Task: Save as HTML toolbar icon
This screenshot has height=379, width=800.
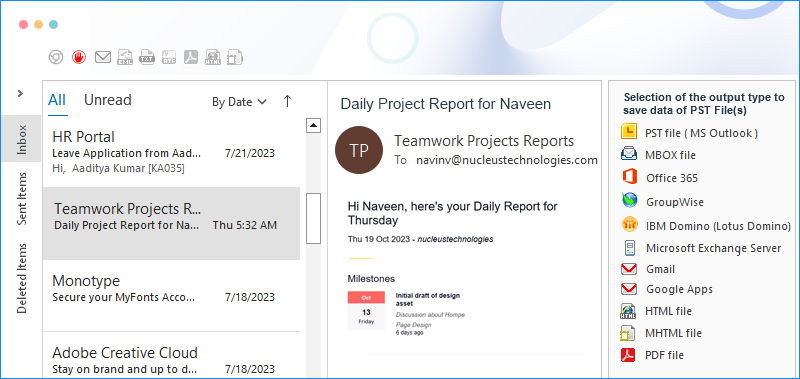Action: [x=213, y=57]
